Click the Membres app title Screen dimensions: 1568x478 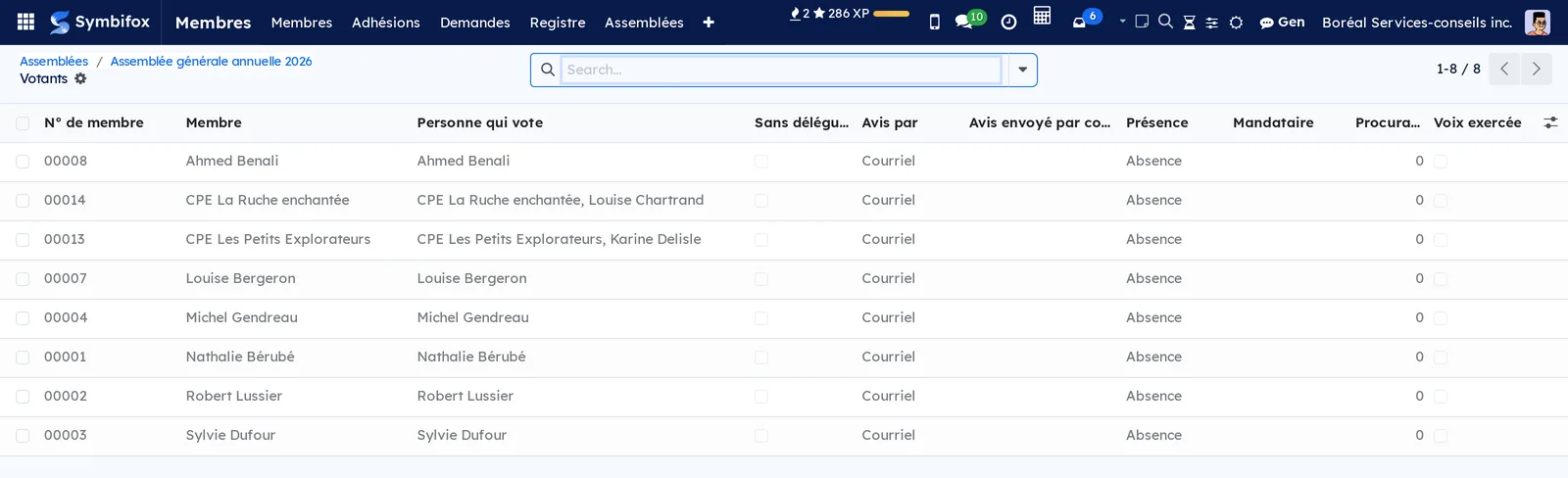tap(213, 23)
